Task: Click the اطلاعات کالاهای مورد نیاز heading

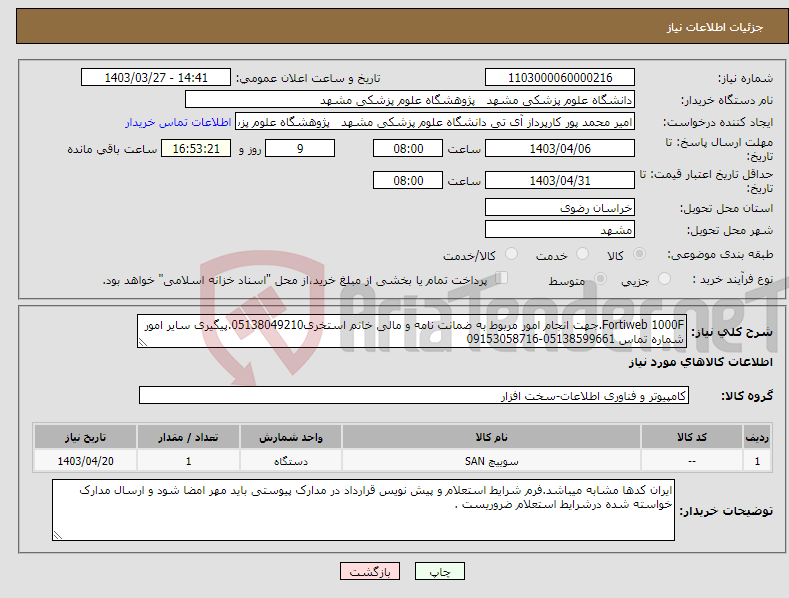Action: 700,362
